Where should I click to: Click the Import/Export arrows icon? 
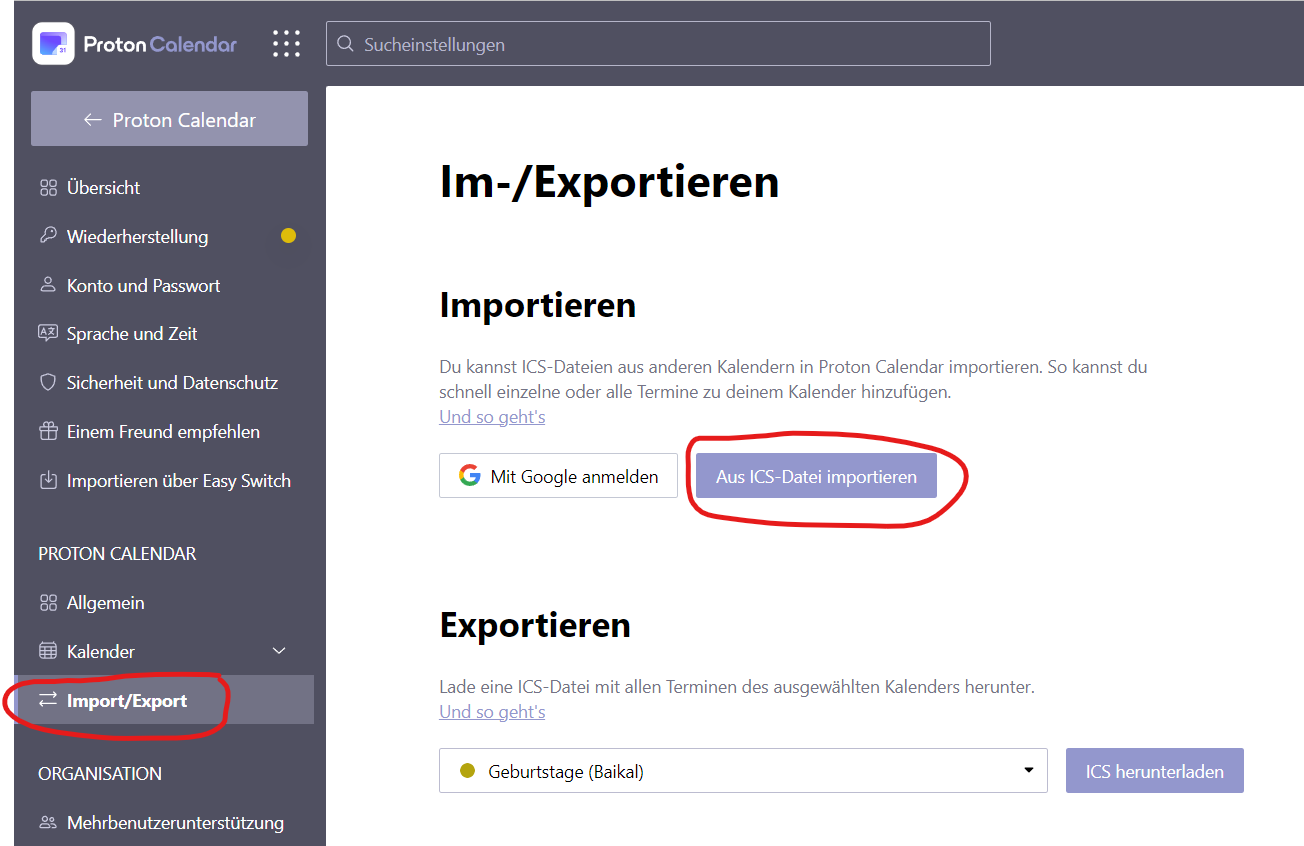point(48,700)
